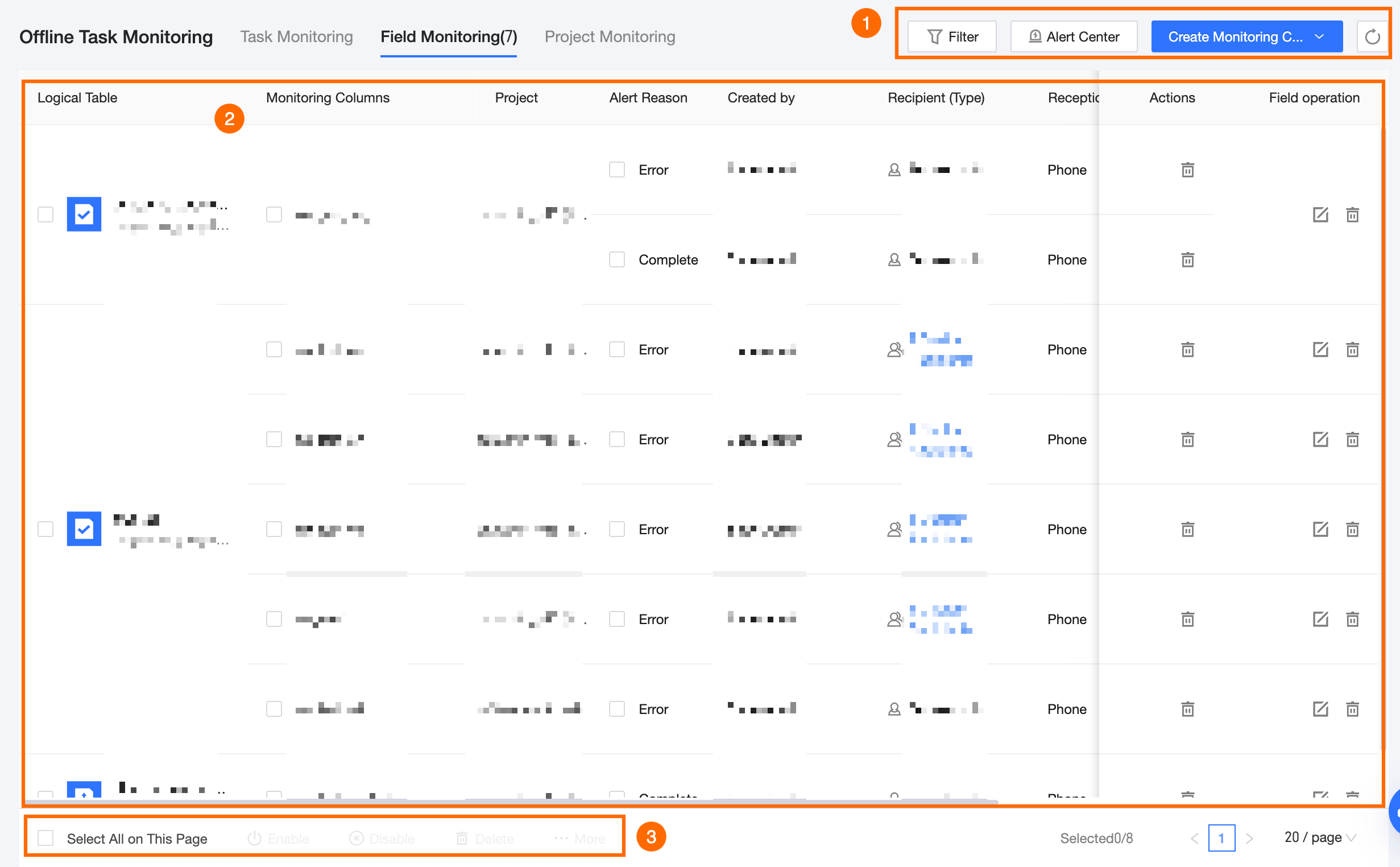Select the first logical table row checkbox
This screenshot has width=1400, height=867.
click(46, 214)
